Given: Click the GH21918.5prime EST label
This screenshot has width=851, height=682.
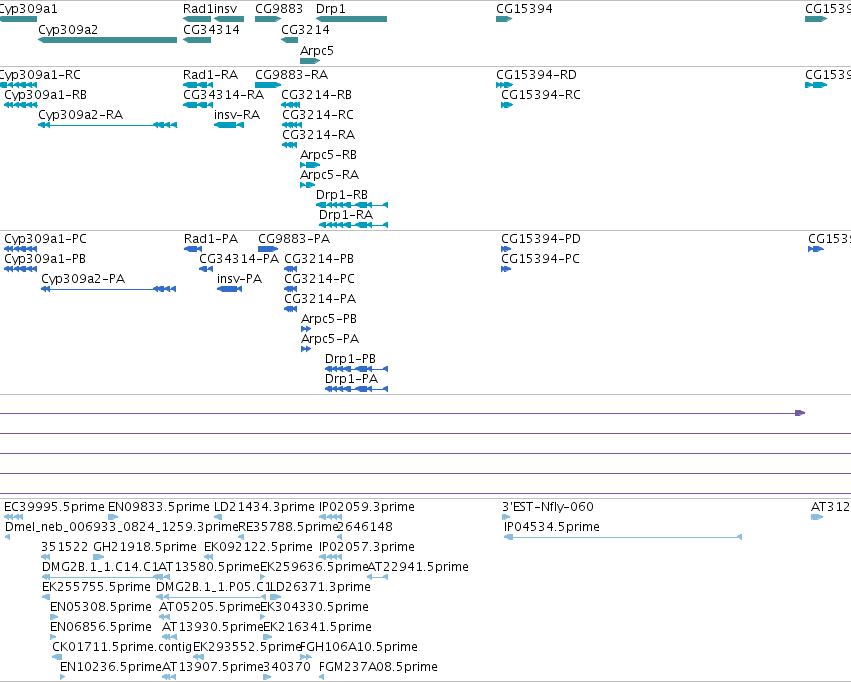Looking at the screenshot, I should click(145, 546).
